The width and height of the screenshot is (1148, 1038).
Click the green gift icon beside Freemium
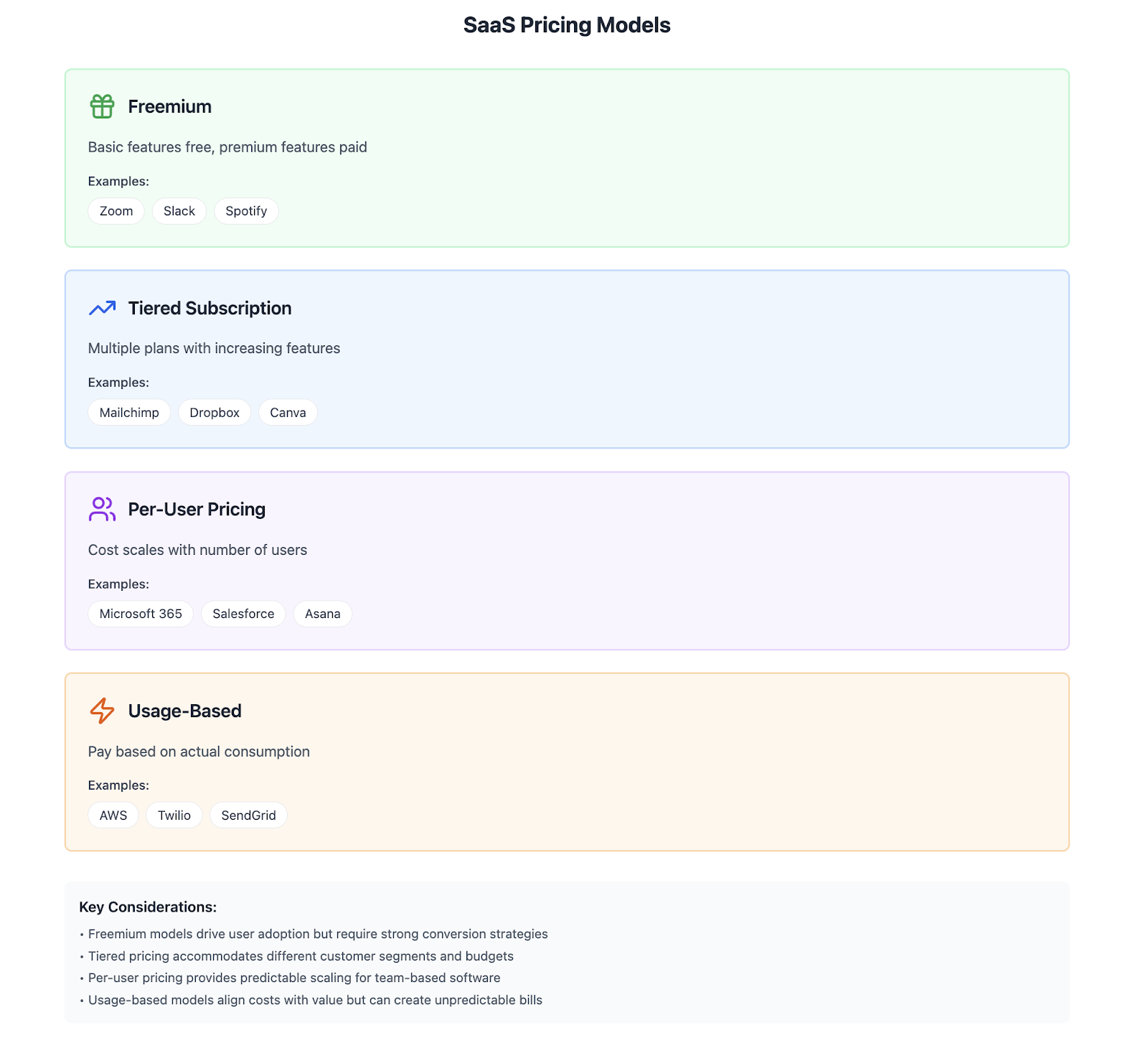tap(102, 106)
